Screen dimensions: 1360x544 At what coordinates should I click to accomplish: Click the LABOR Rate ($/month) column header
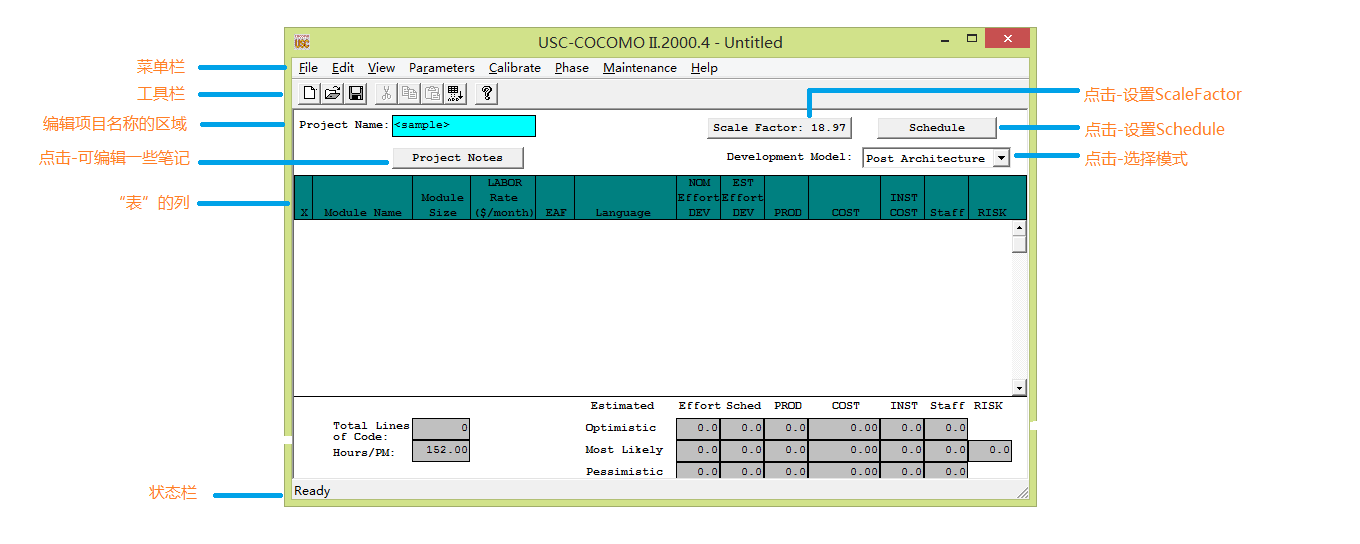tap(504, 198)
